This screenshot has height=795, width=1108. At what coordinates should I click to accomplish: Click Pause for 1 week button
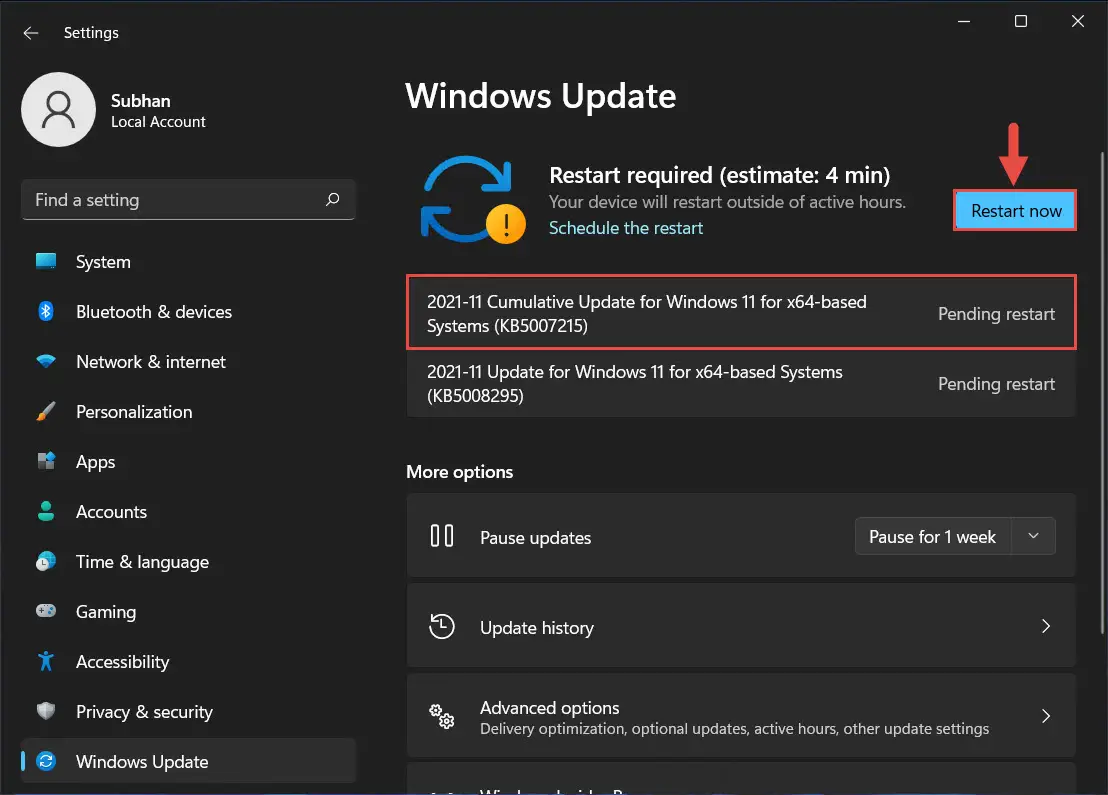click(x=933, y=536)
